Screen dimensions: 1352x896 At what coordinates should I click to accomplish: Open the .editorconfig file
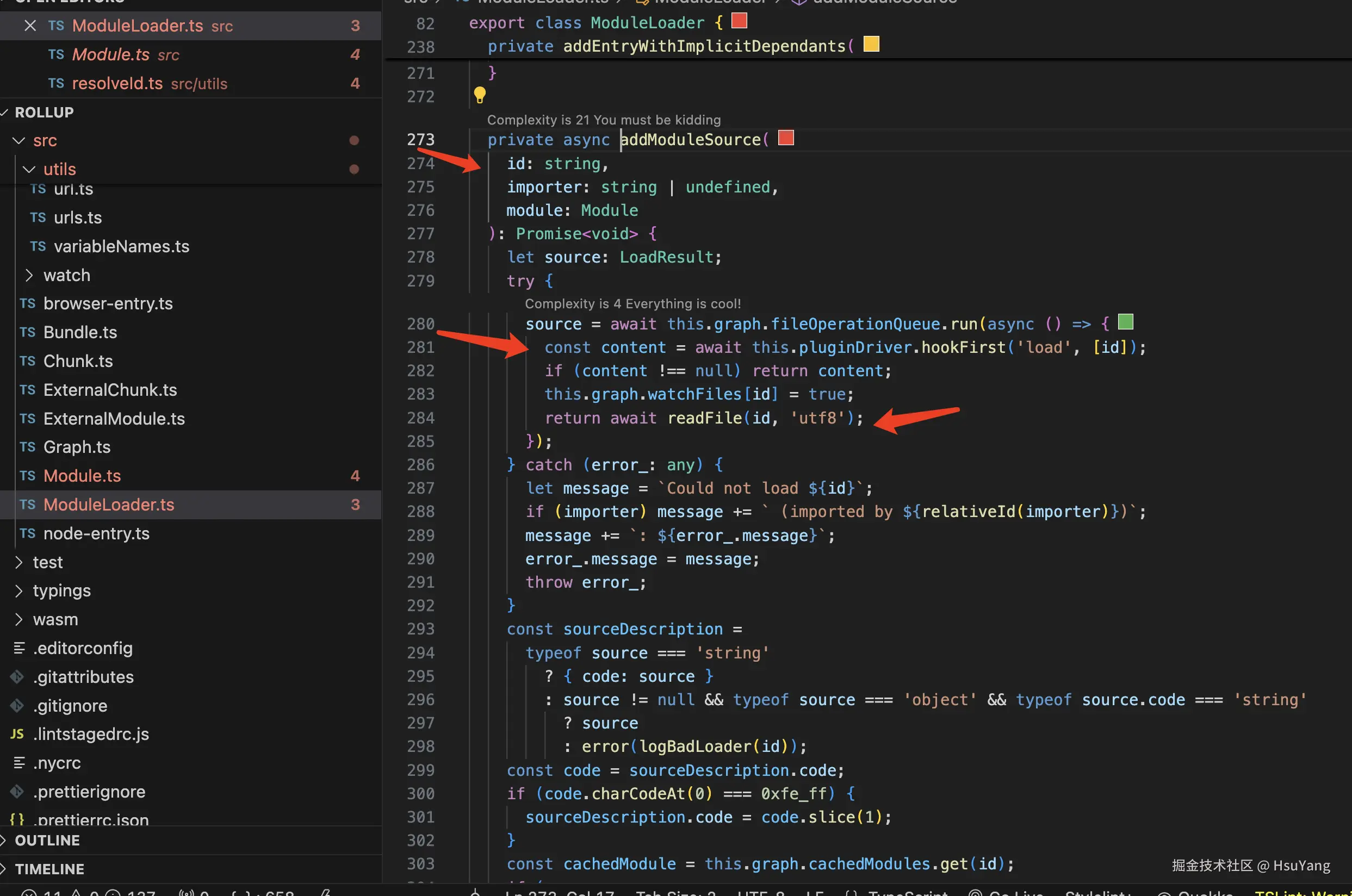pyautogui.click(x=82, y=648)
